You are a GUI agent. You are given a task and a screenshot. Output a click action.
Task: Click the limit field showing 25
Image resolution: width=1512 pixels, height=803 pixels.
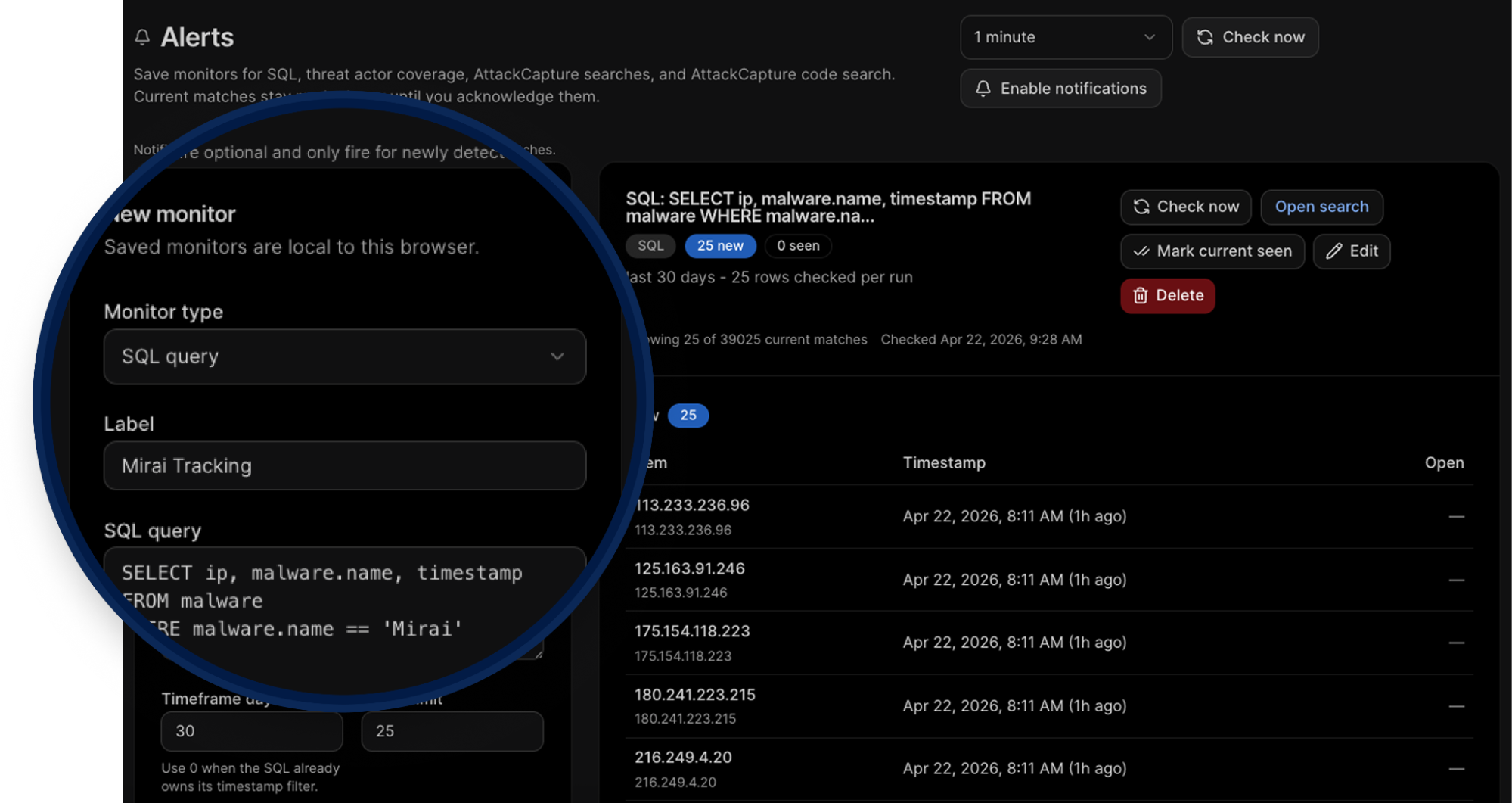tap(452, 731)
